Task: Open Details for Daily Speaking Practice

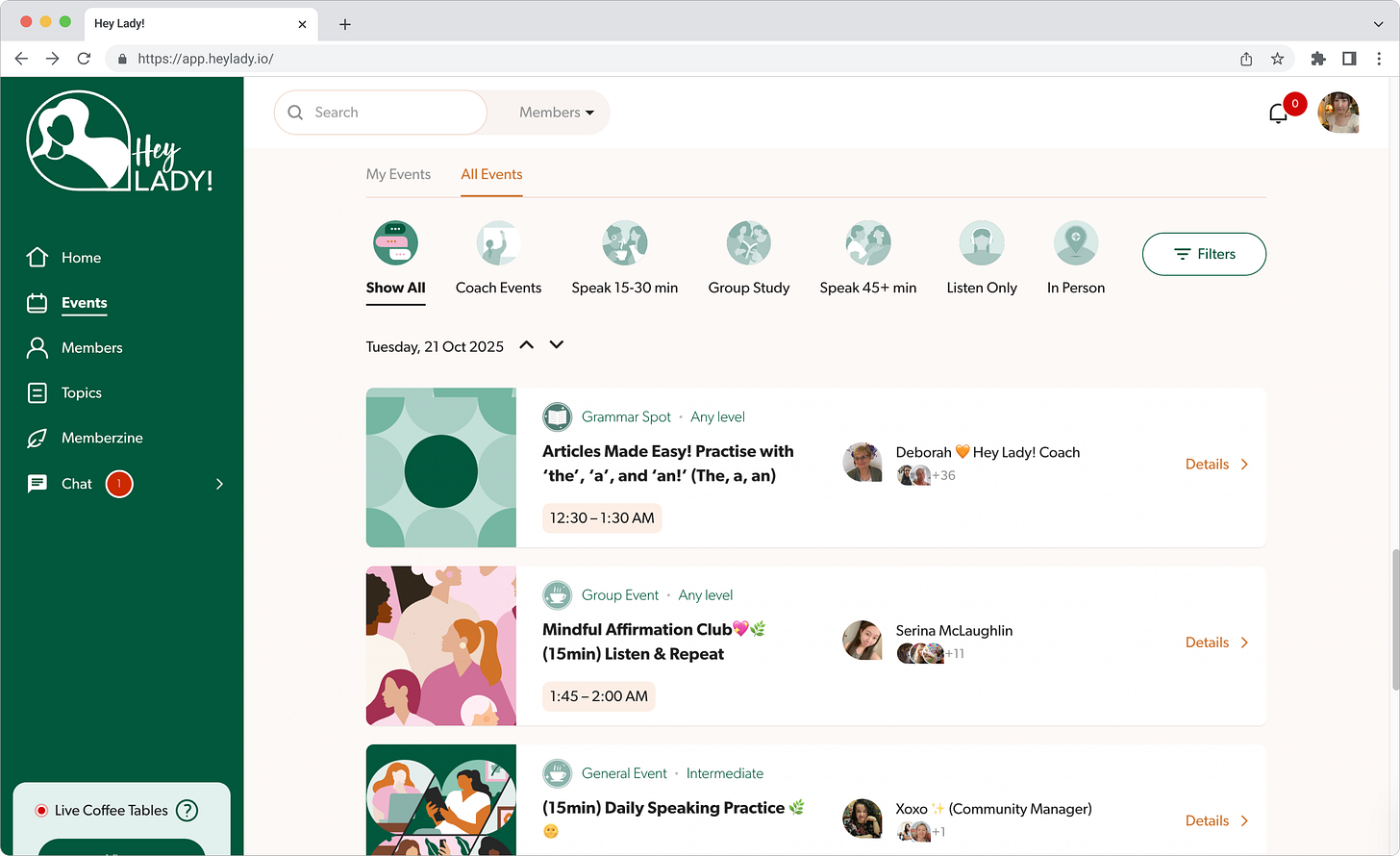Action: [1217, 820]
